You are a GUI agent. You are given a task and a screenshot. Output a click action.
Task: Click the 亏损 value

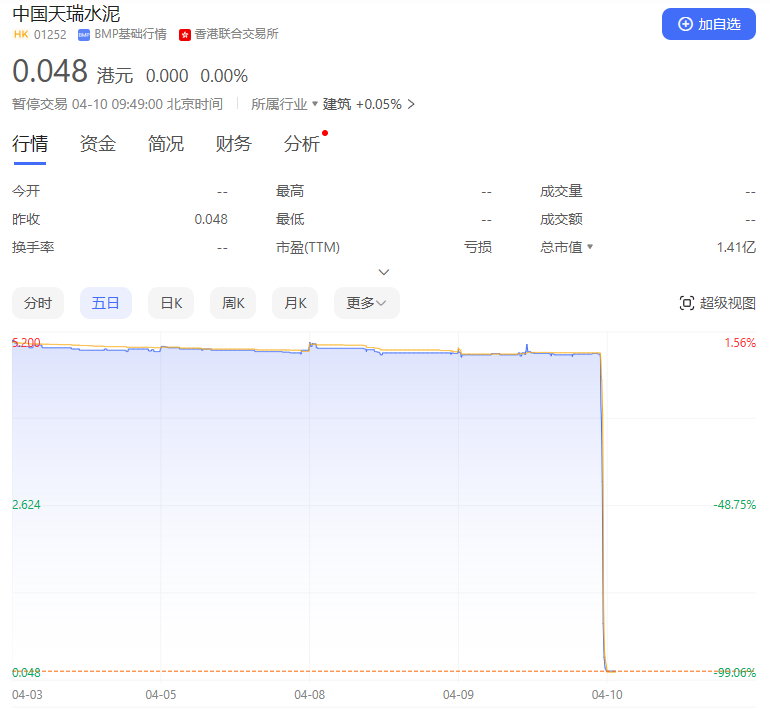(478, 247)
